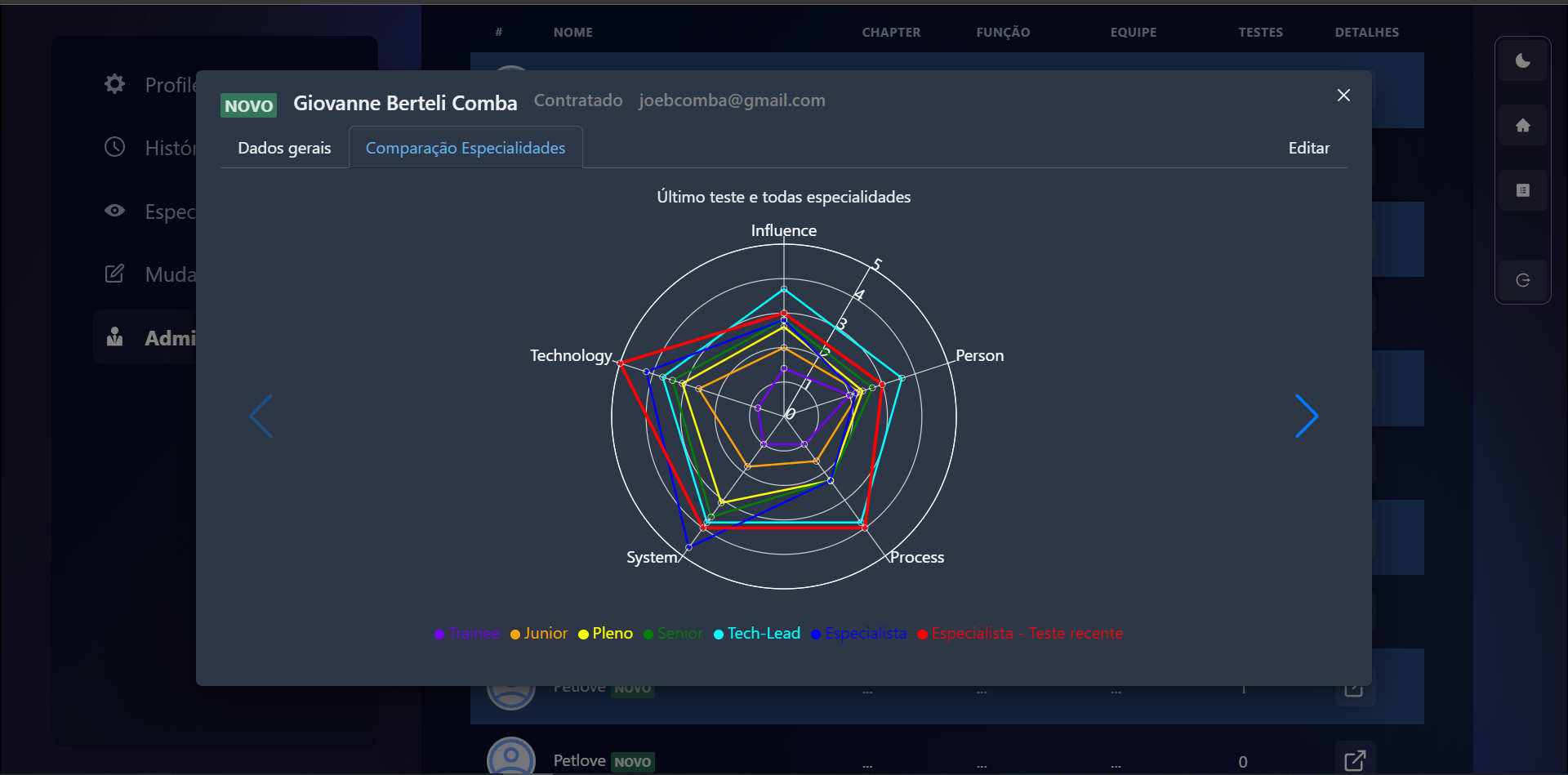
Task: Switch to the Dados gerais tab
Action: pyautogui.click(x=284, y=148)
